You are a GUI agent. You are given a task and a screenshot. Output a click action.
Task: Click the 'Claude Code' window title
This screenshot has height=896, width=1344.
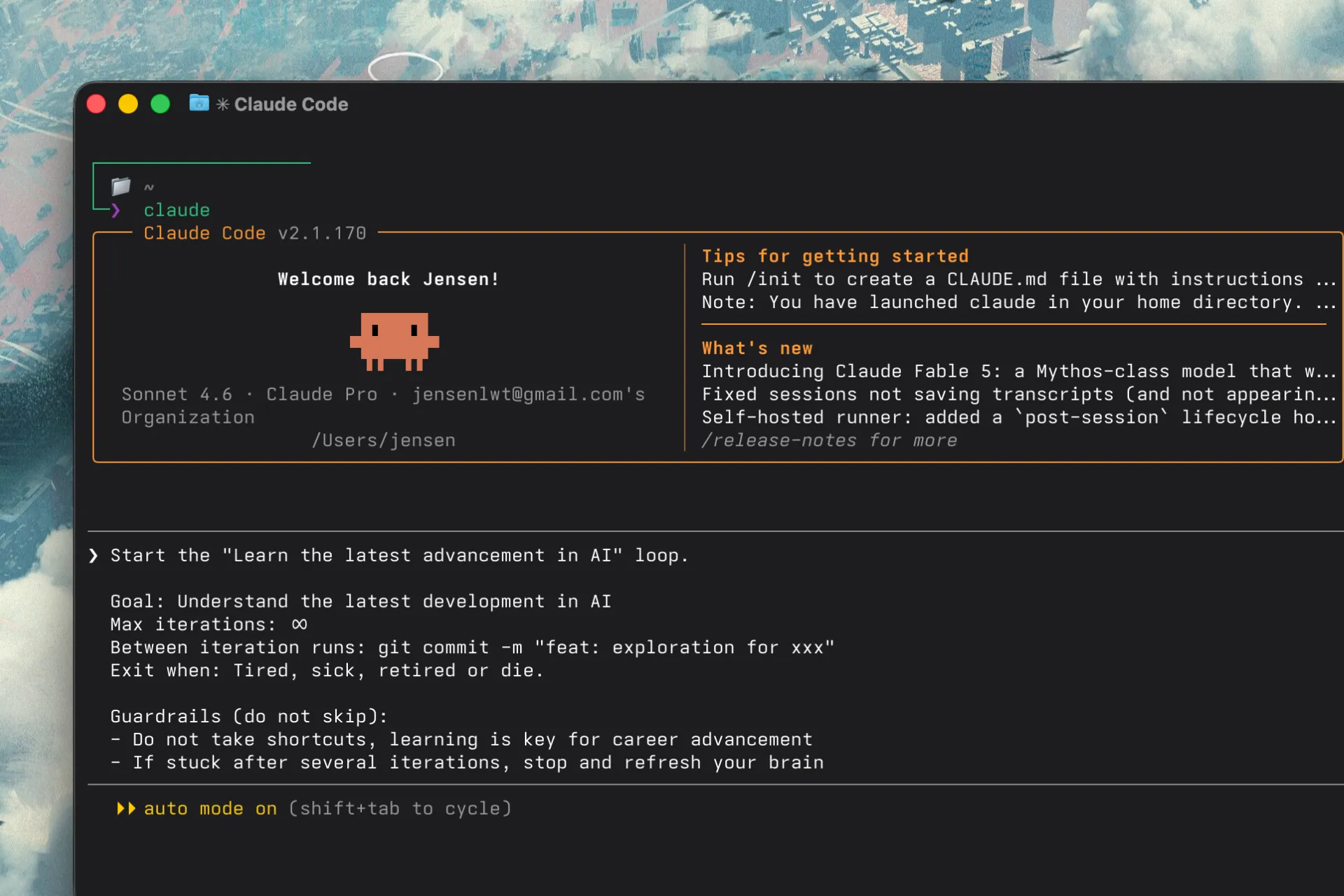[291, 104]
